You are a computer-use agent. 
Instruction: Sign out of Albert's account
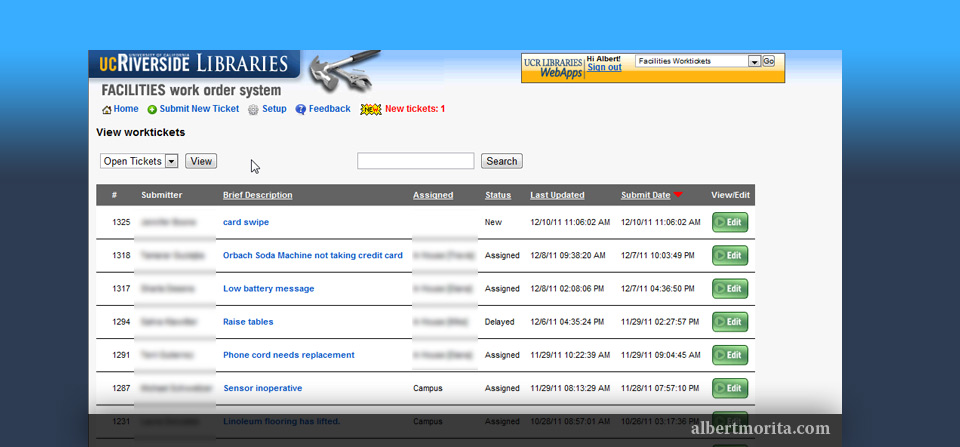pos(604,67)
